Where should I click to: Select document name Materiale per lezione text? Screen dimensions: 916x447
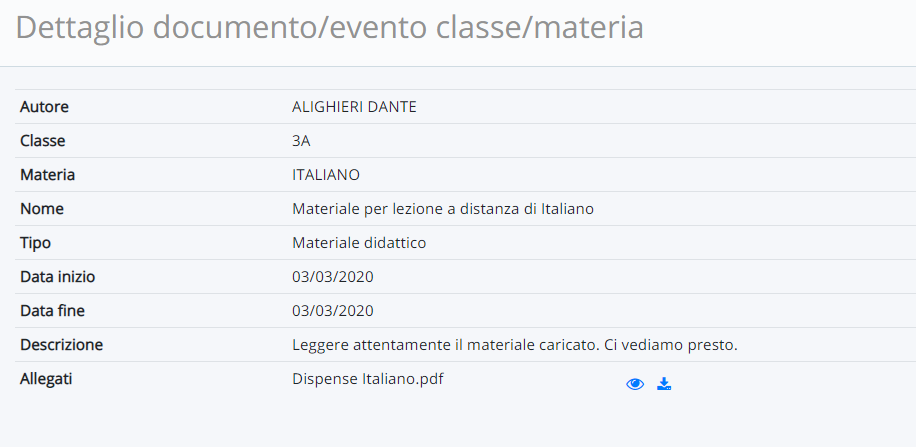pos(443,209)
